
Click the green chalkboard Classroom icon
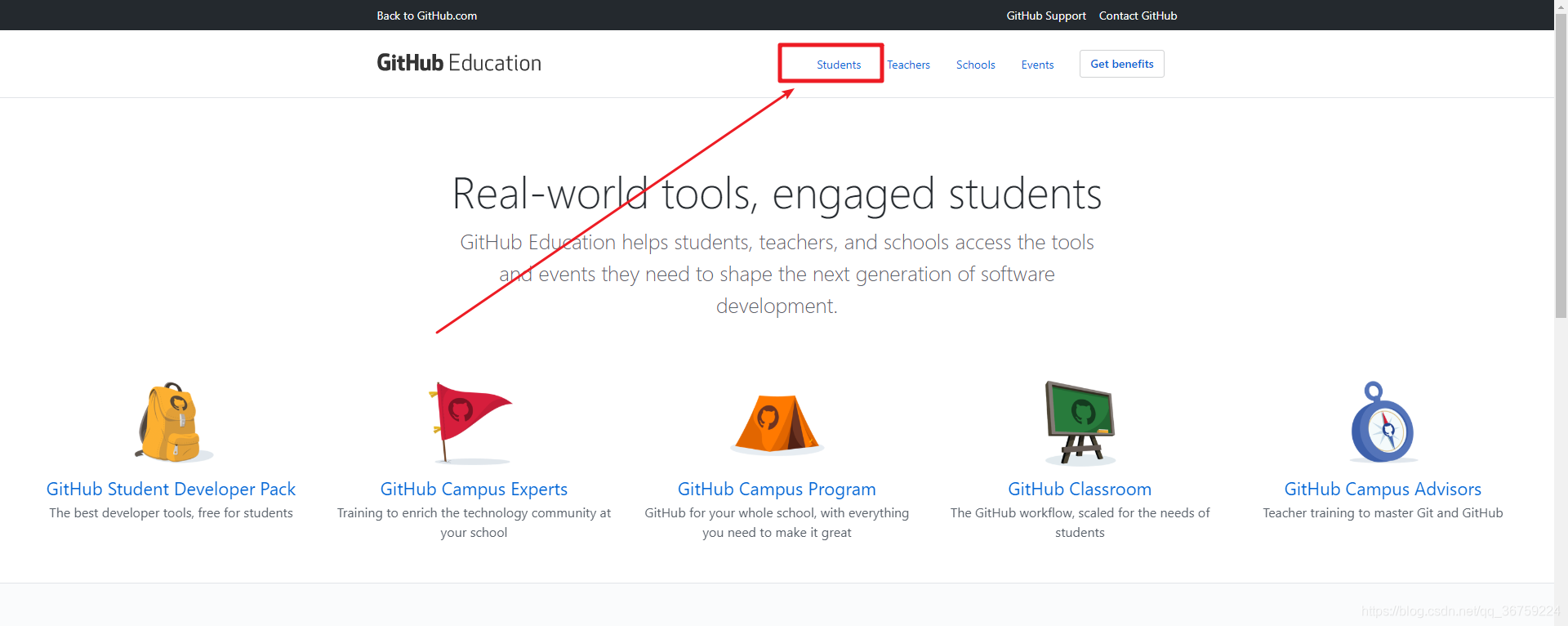pyautogui.click(x=1080, y=423)
